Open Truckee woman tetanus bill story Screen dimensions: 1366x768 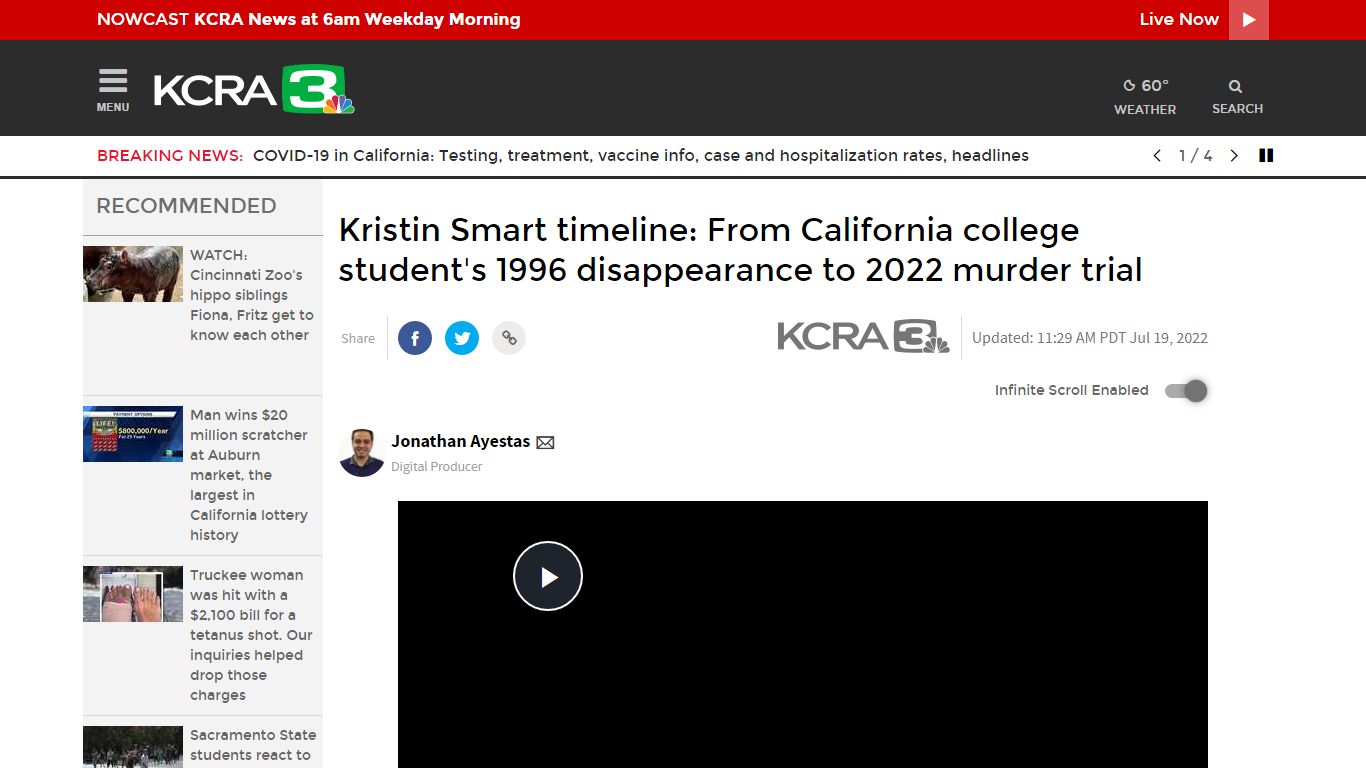tap(251, 635)
